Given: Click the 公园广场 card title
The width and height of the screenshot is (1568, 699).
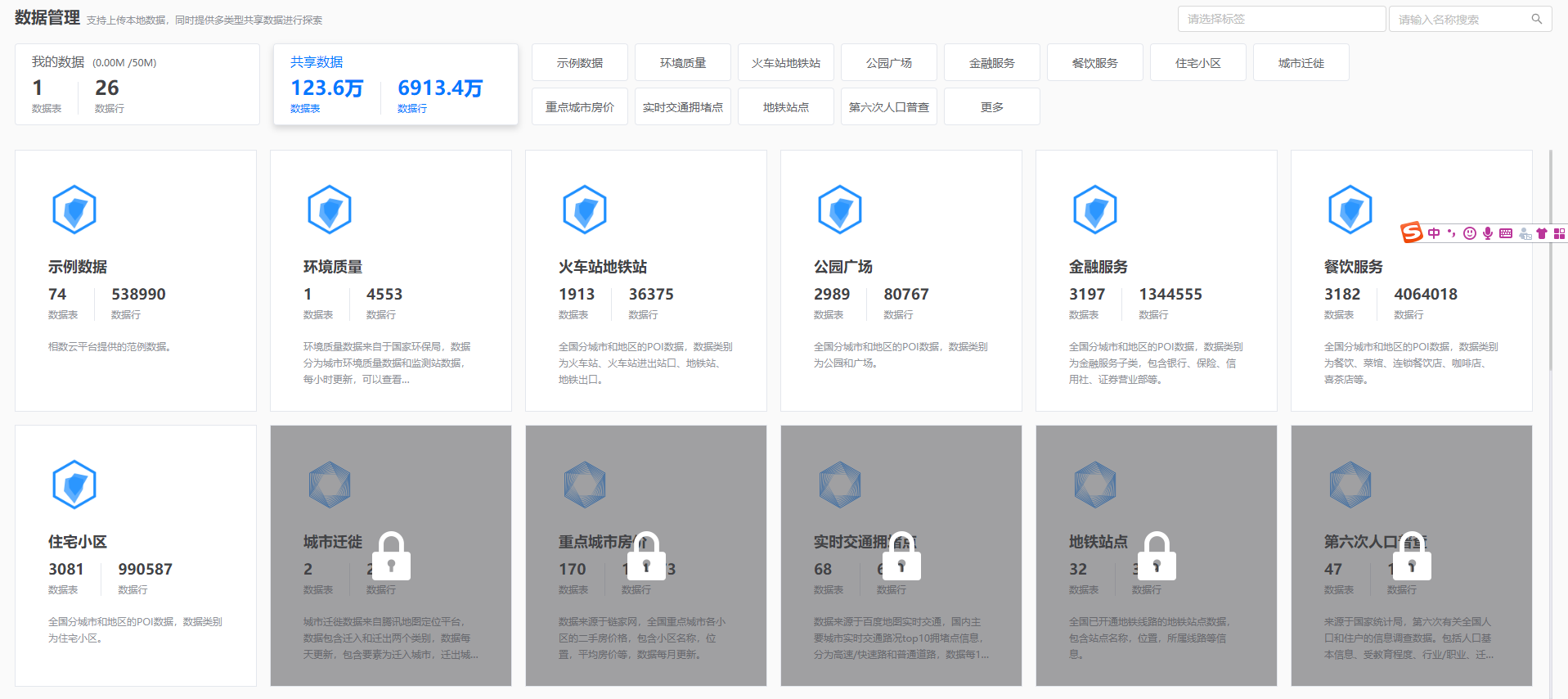Looking at the screenshot, I should tap(843, 267).
